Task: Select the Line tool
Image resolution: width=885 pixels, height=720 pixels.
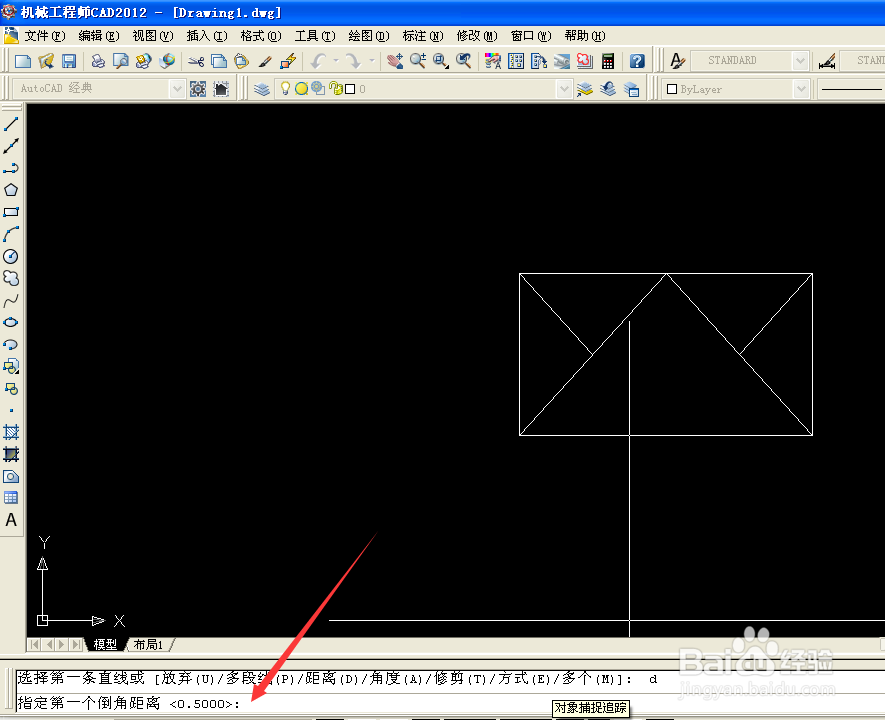Action: (x=11, y=124)
